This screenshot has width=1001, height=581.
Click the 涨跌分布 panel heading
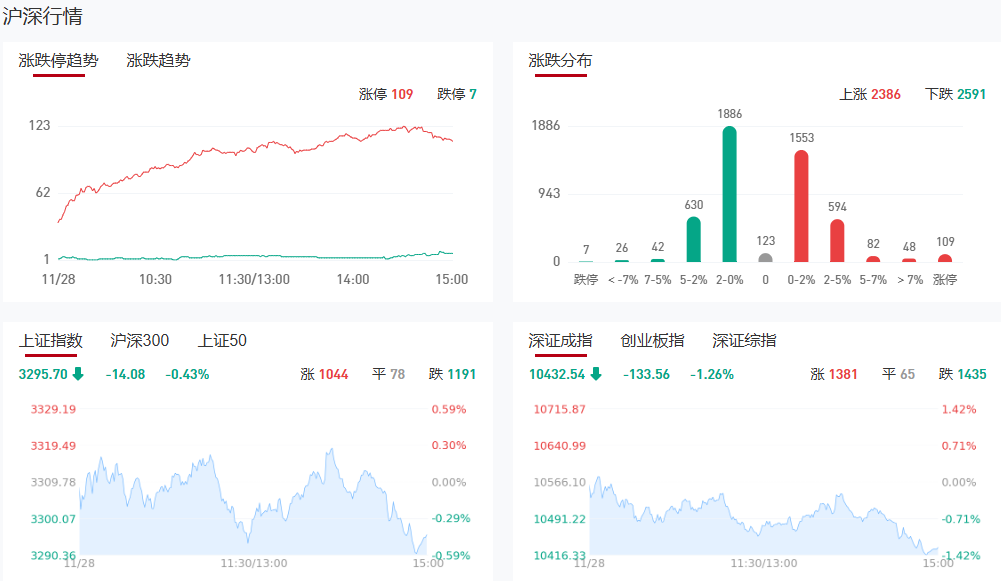(x=560, y=60)
